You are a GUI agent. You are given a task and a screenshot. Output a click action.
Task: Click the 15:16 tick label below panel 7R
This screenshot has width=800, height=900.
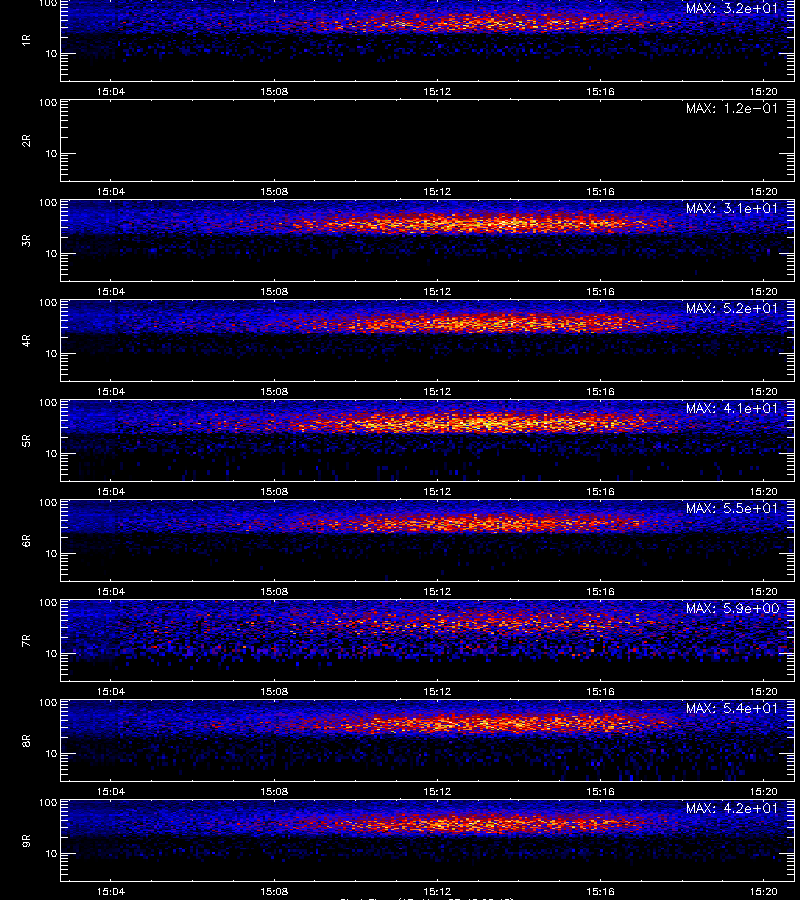pos(600,691)
